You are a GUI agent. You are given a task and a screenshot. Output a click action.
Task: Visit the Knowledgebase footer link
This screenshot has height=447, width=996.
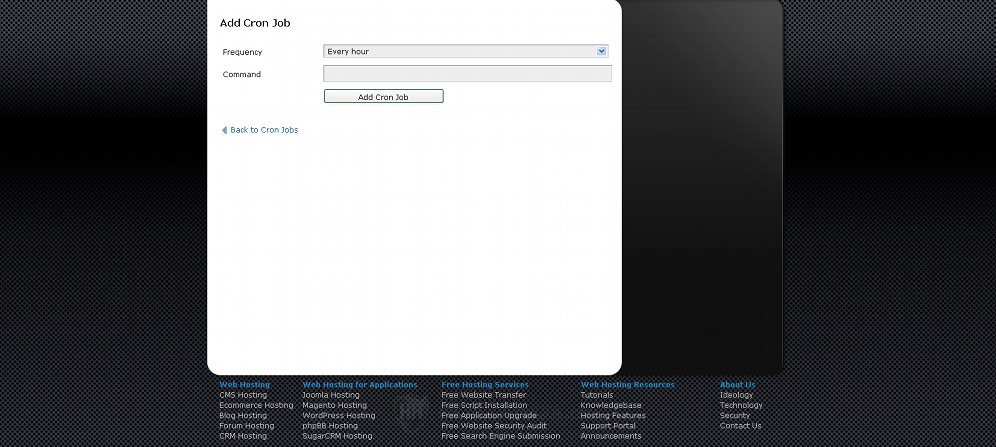point(611,405)
